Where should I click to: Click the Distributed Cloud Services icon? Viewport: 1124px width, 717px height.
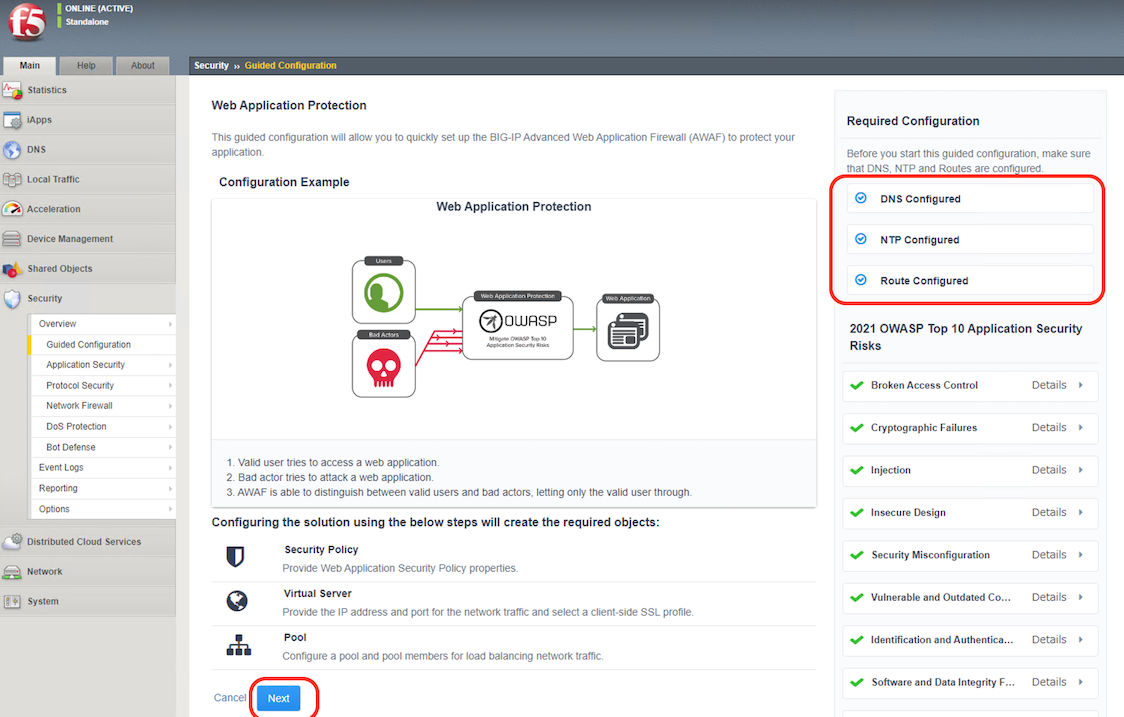point(12,541)
